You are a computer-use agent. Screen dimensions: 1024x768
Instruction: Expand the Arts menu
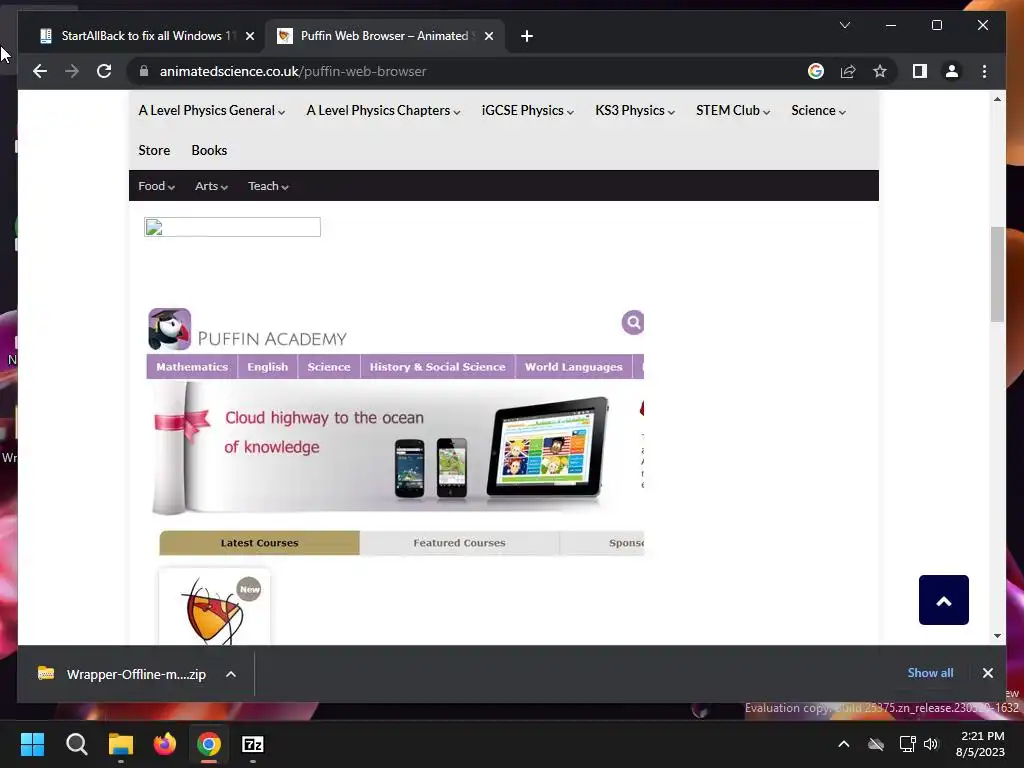coord(211,186)
